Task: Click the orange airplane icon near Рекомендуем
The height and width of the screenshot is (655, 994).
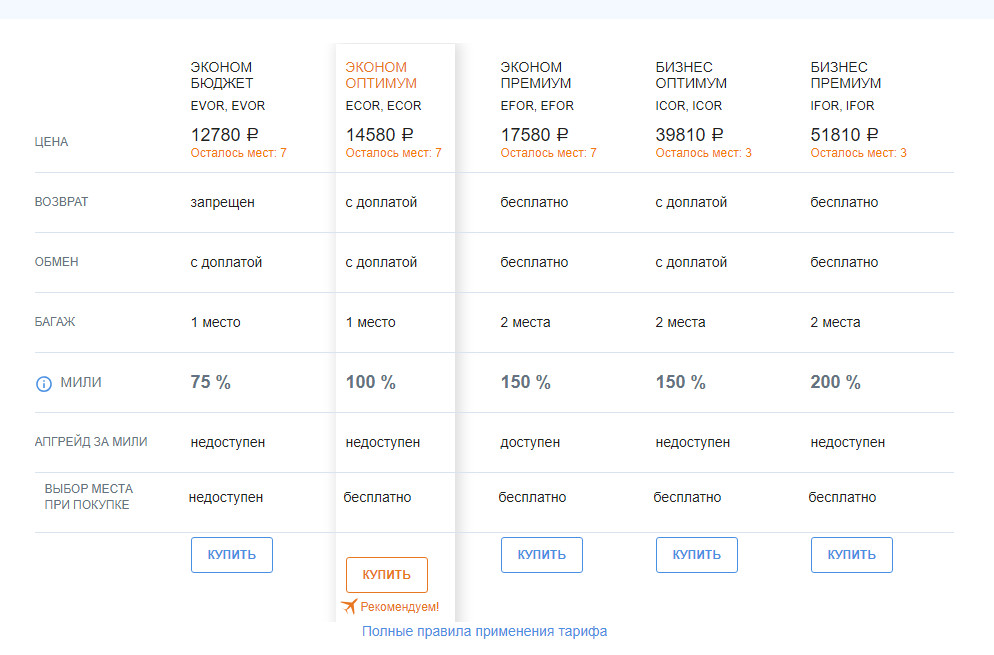Action: click(349, 606)
